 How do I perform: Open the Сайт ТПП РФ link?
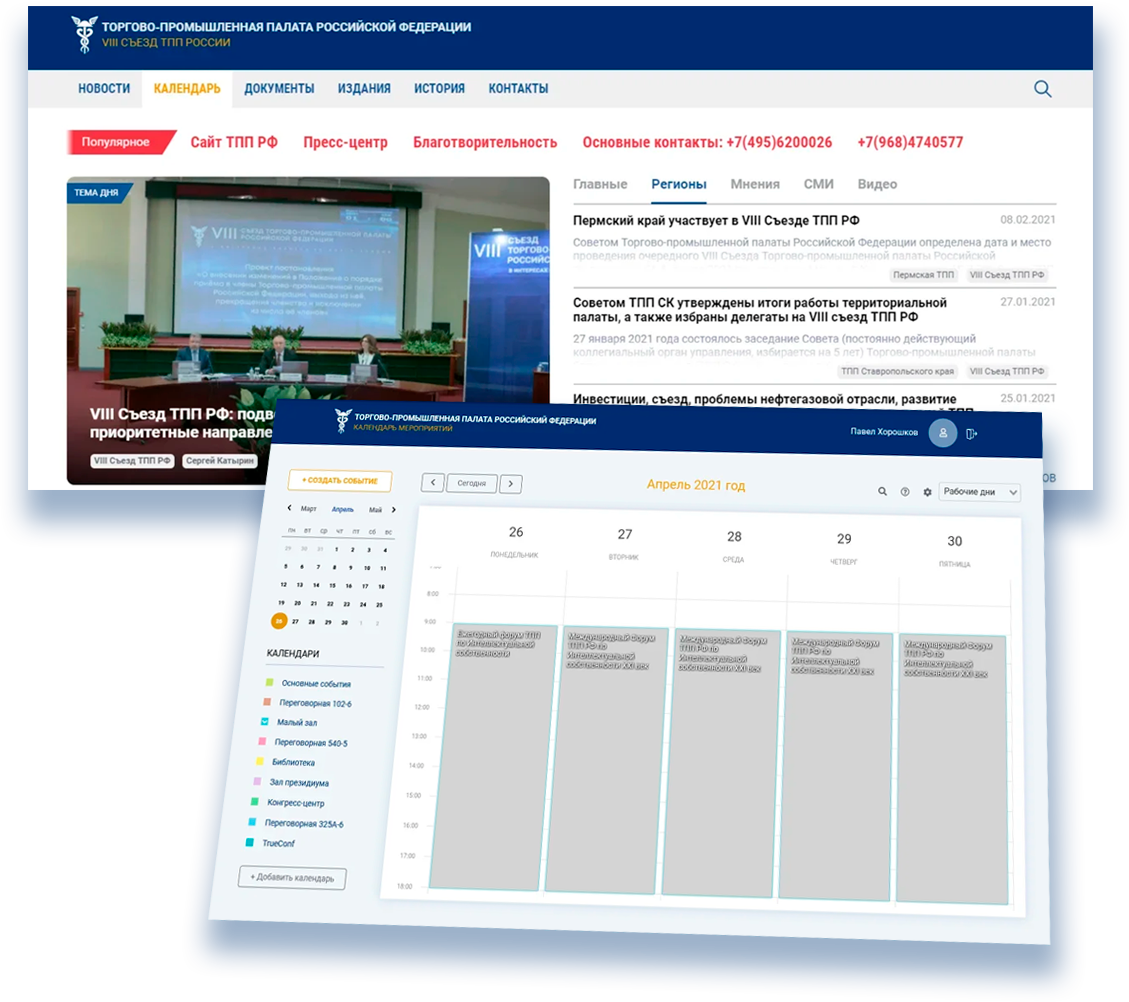click(234, 143)
